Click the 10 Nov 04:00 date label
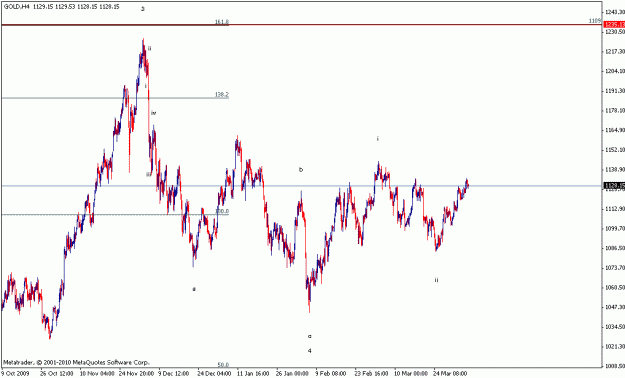This screenshot has width=625, height=378. pos(98,374)
